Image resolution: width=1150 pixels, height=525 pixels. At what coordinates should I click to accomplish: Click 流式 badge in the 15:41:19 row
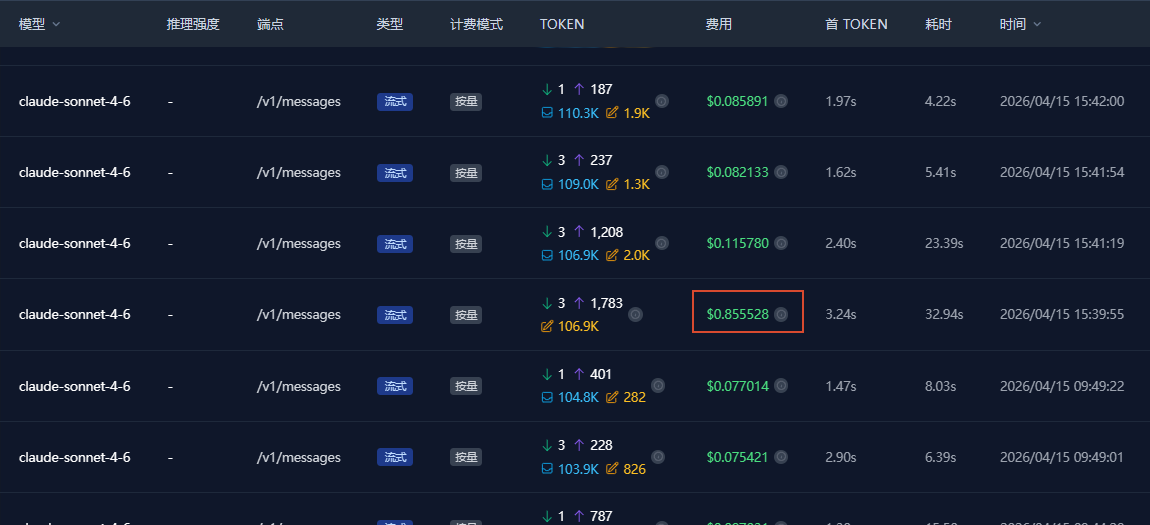[395, 243]
